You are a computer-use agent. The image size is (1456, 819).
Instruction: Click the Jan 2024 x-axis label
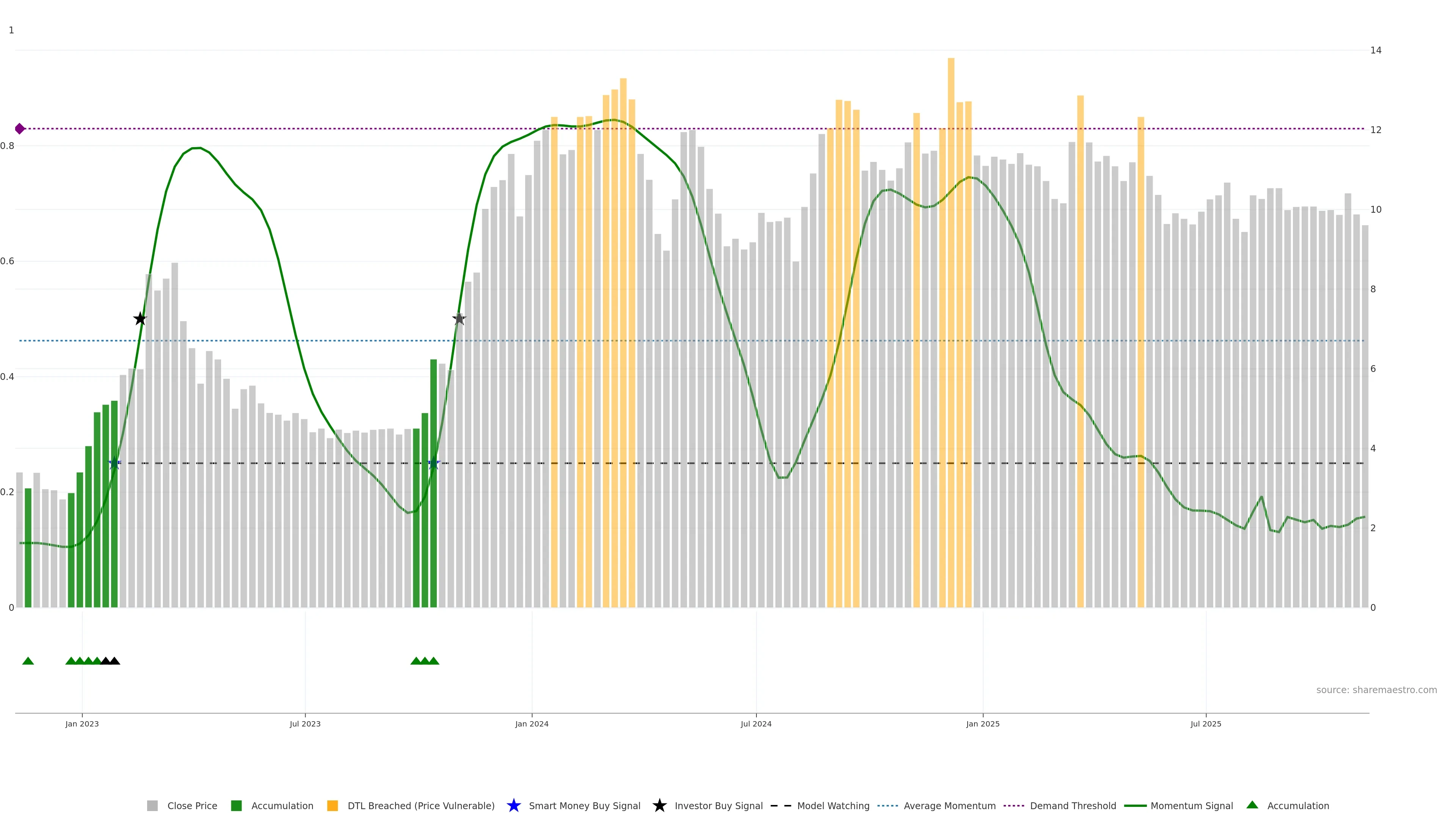[531, 723]
